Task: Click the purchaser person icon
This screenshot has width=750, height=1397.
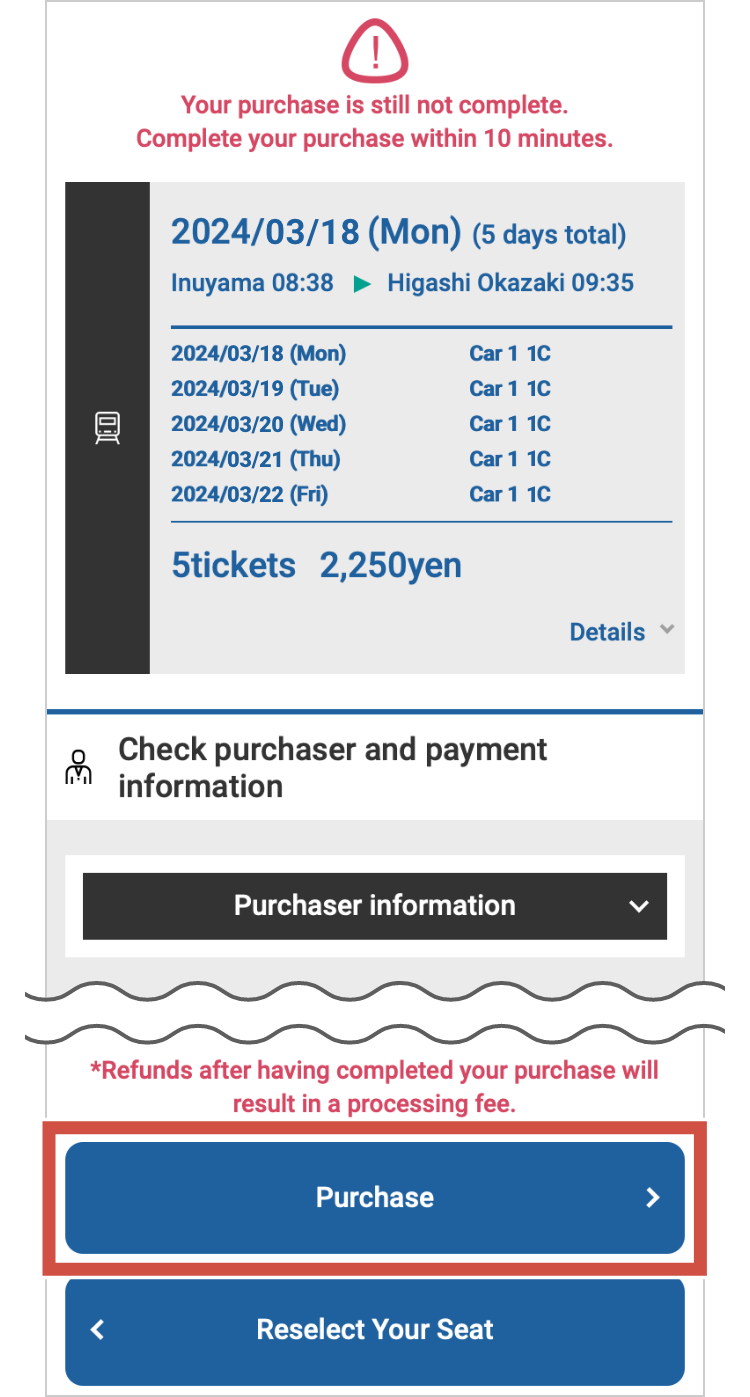Action: click(79, 767)
